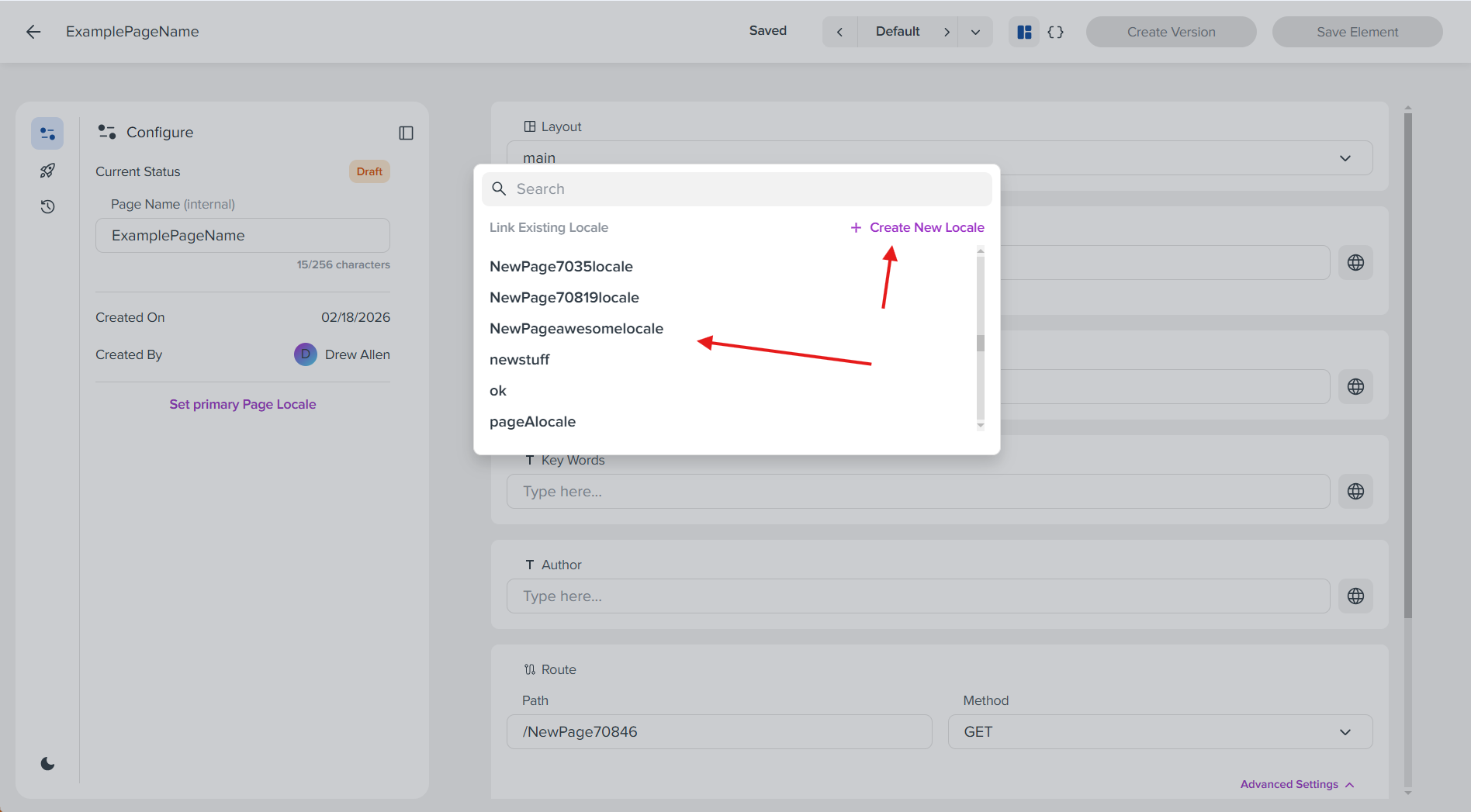The width and height of the screenshot is (1471, 812).
Task: Collapse Advanced Settings
Action: point(1296,784)
